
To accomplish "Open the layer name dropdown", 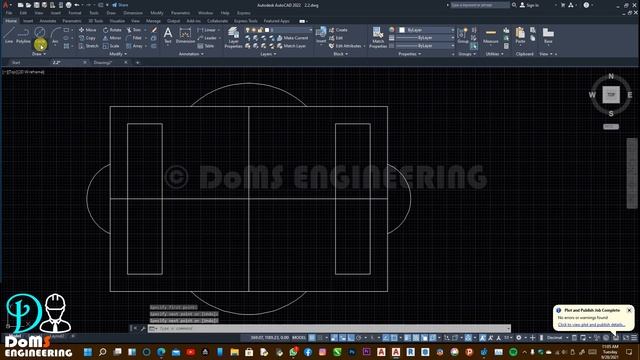I will click(x=279, y=30).
